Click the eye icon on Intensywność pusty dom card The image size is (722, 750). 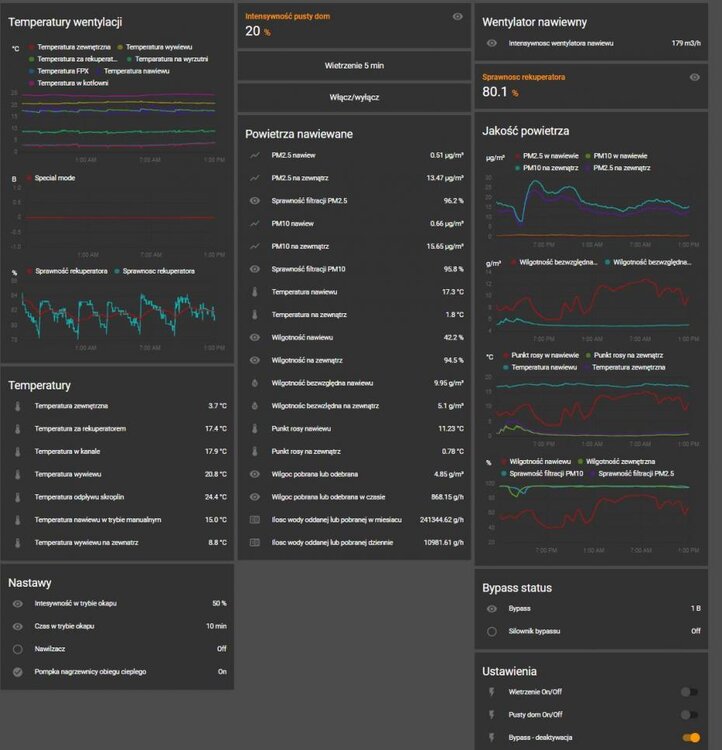pos(457,16)
